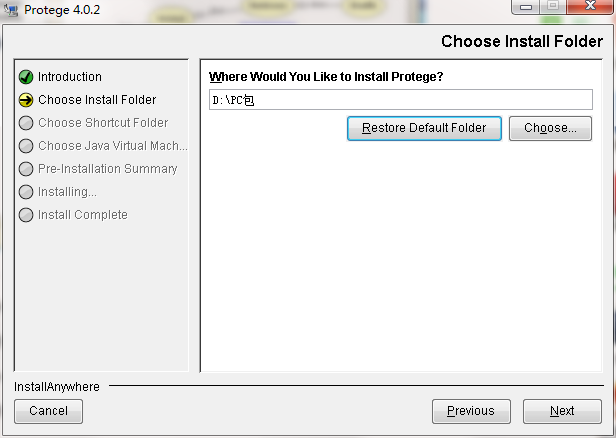Click the gray circle beside Choose Shortcut Folder
The height and width of the screenshot is (438, 616).
pos(26,123)
